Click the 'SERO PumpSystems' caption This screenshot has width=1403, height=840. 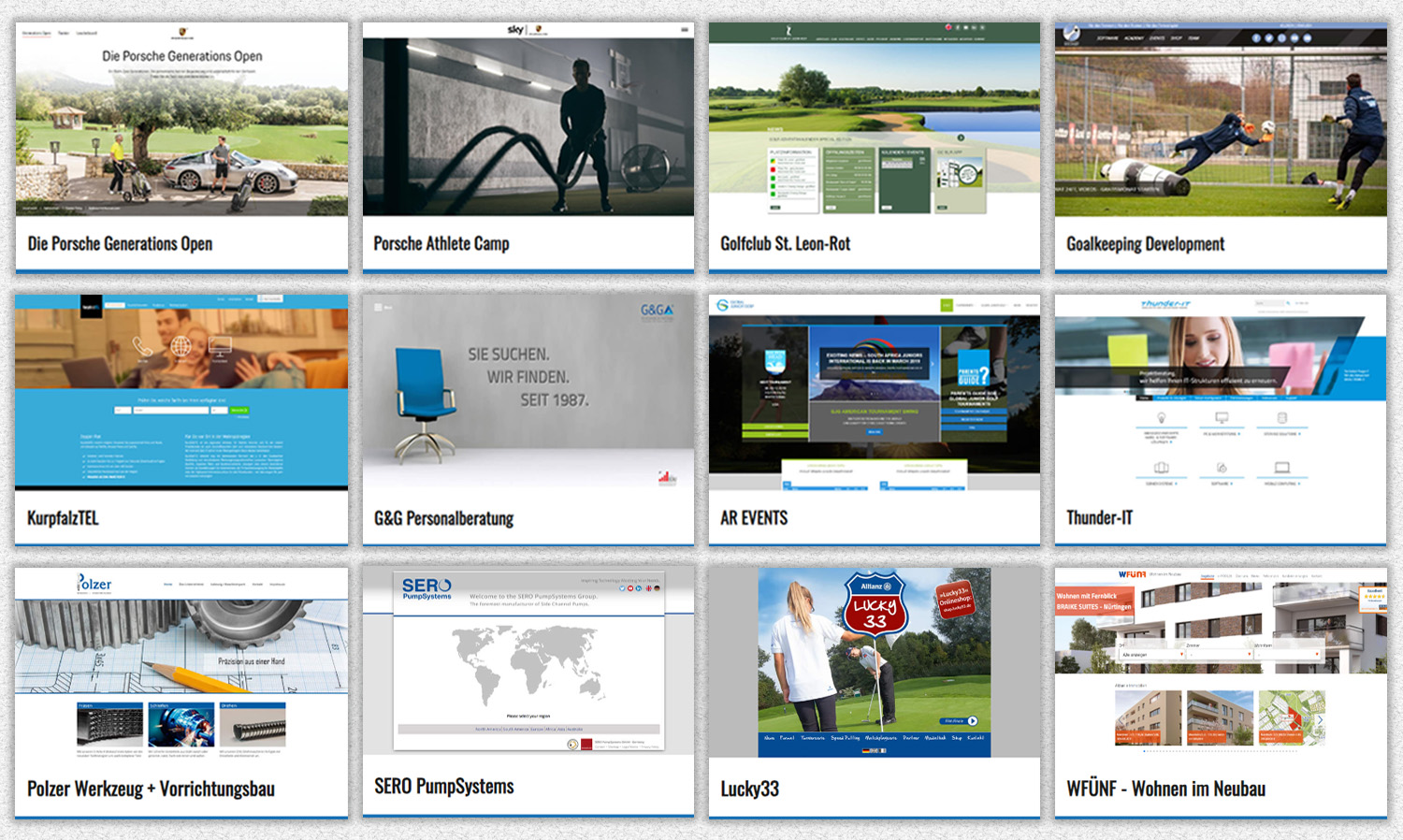coord(443,787)
